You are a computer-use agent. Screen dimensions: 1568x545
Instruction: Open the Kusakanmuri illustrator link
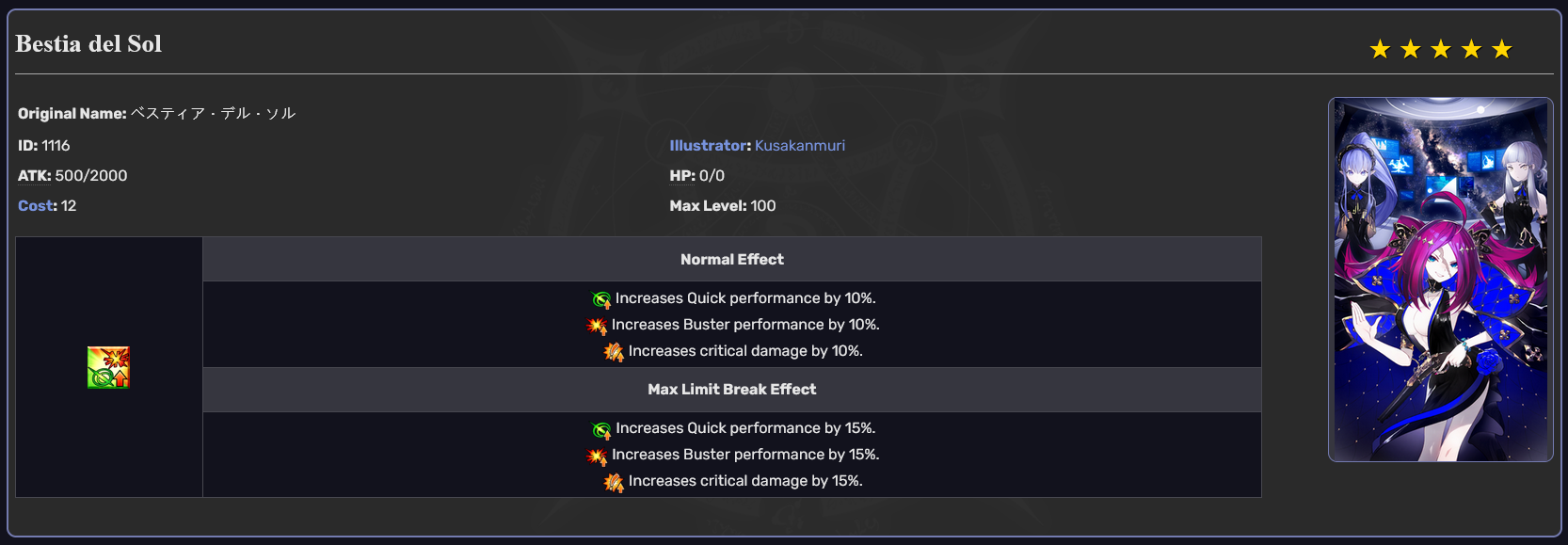[800, 145]
